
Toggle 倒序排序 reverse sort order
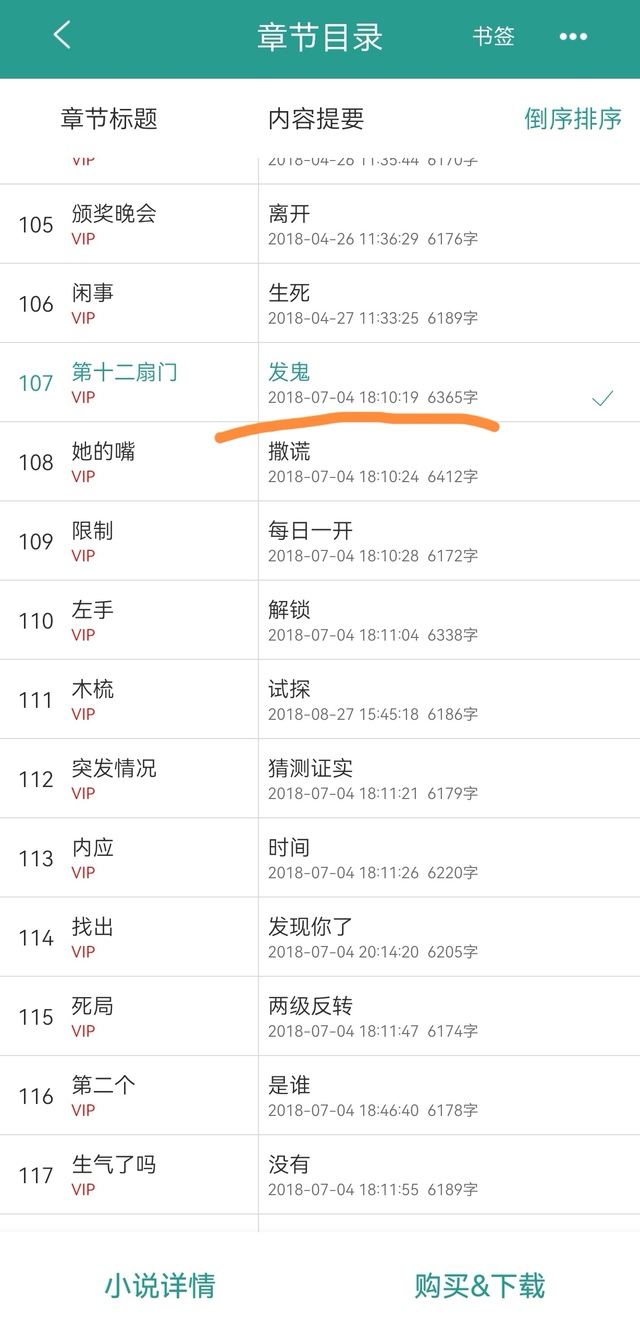tap(572, 119)
